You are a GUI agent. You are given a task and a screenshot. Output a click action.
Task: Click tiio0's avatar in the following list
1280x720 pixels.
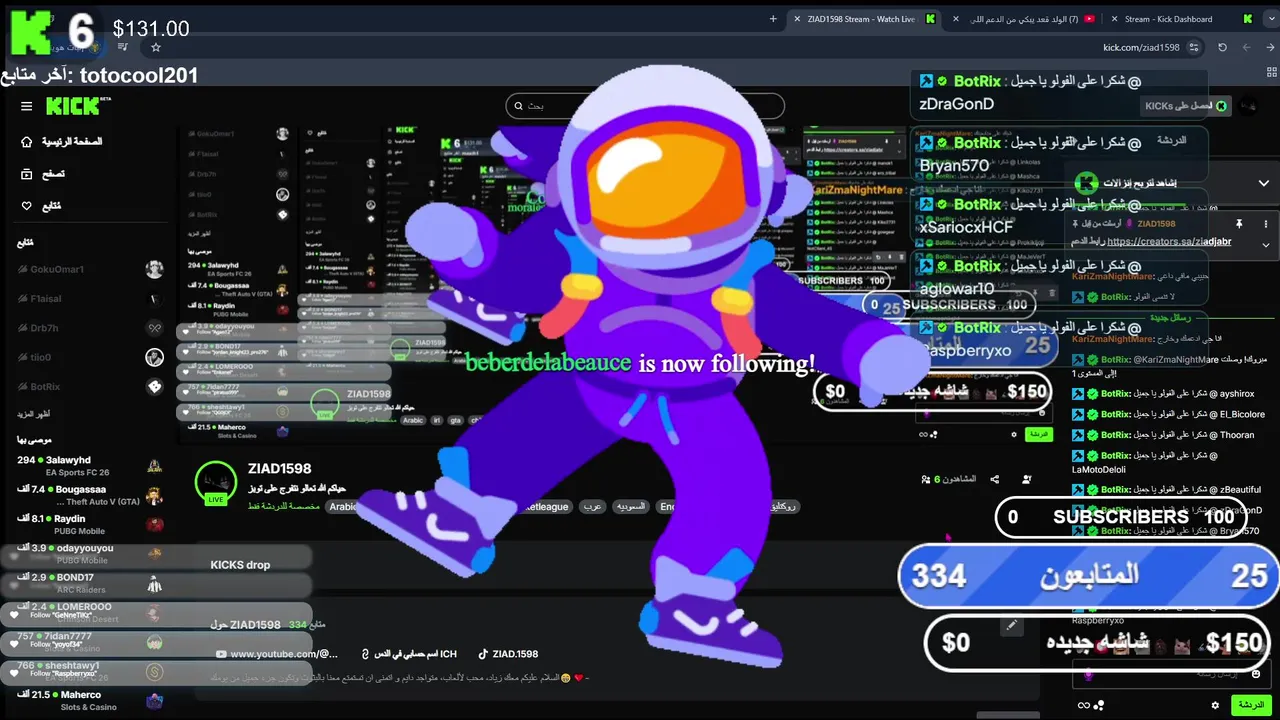[x=154, y=357]
